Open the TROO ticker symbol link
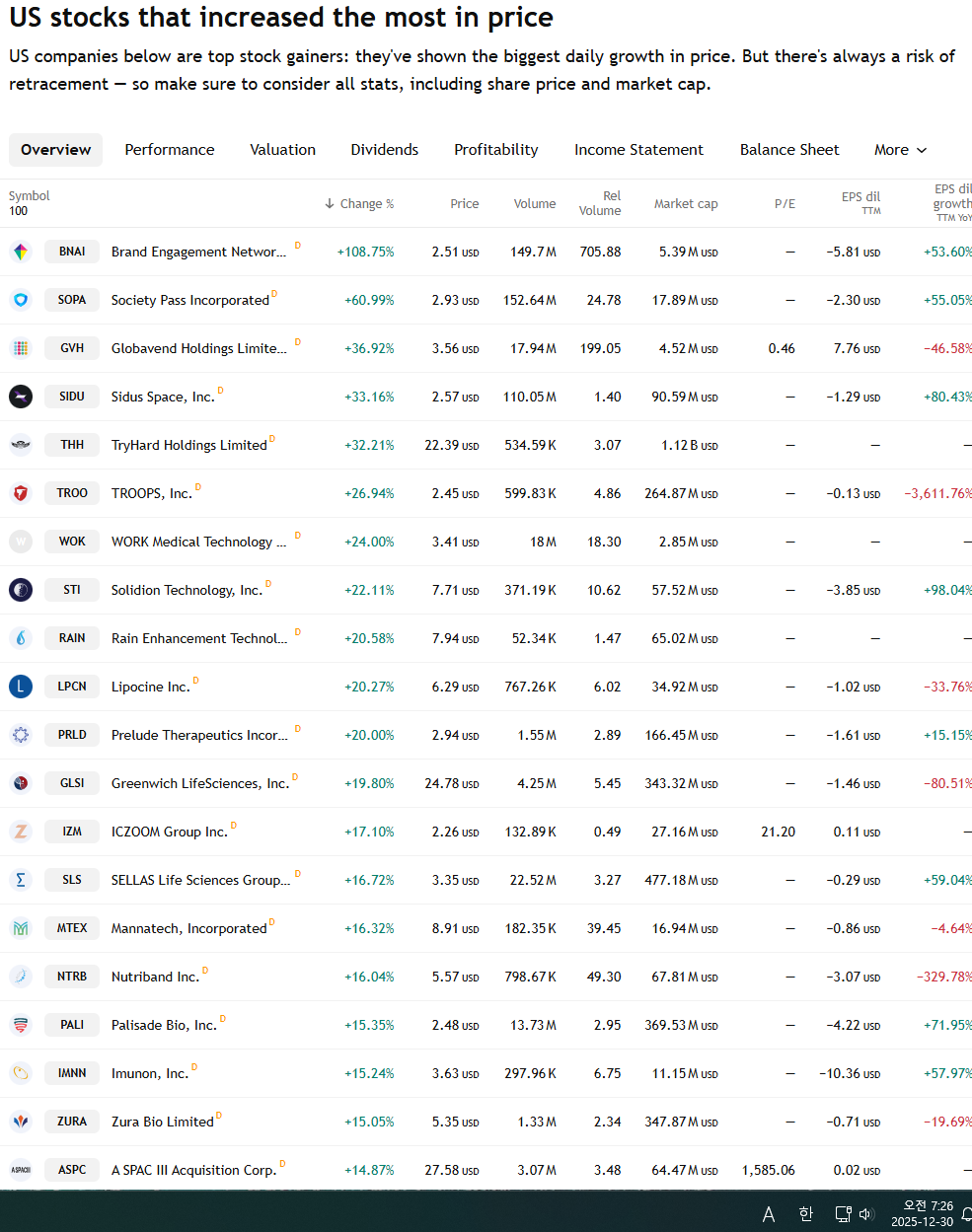Viewport: 972px width, 1232px height. point(72,493)
